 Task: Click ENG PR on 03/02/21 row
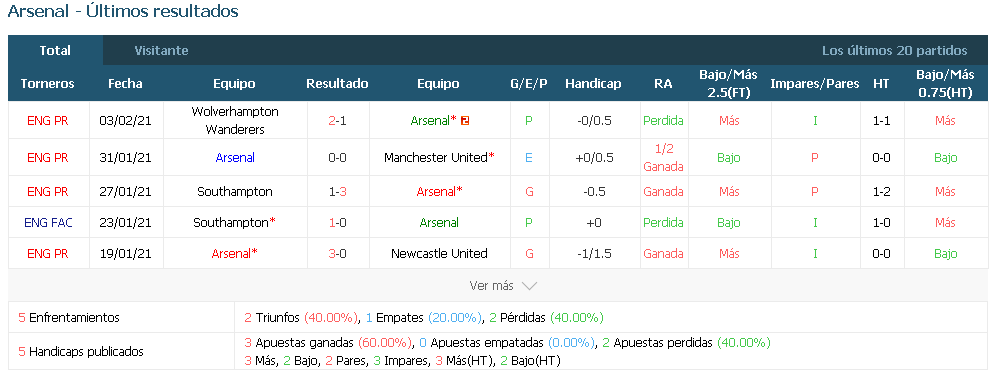pos(48,120)
